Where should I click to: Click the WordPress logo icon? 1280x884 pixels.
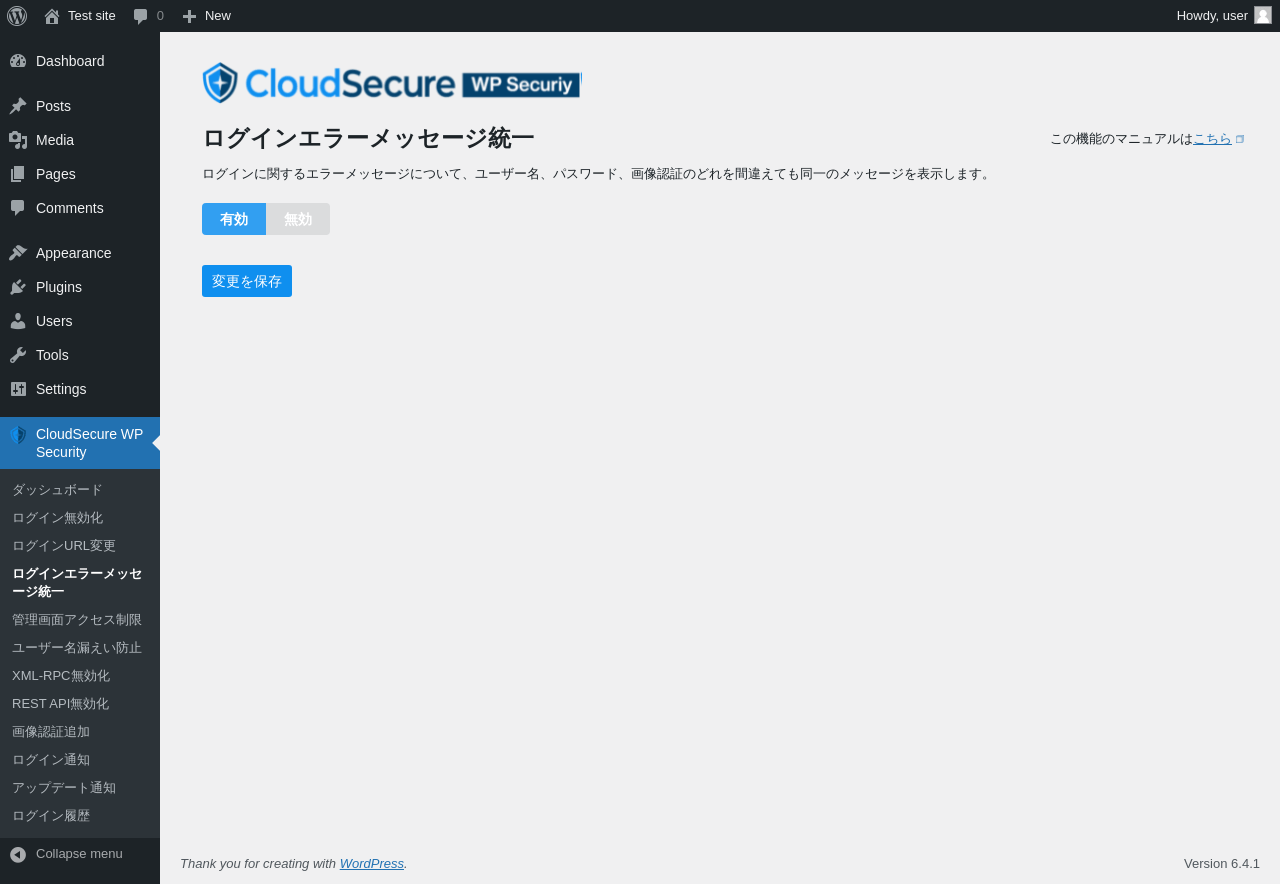tap(17, 16)
